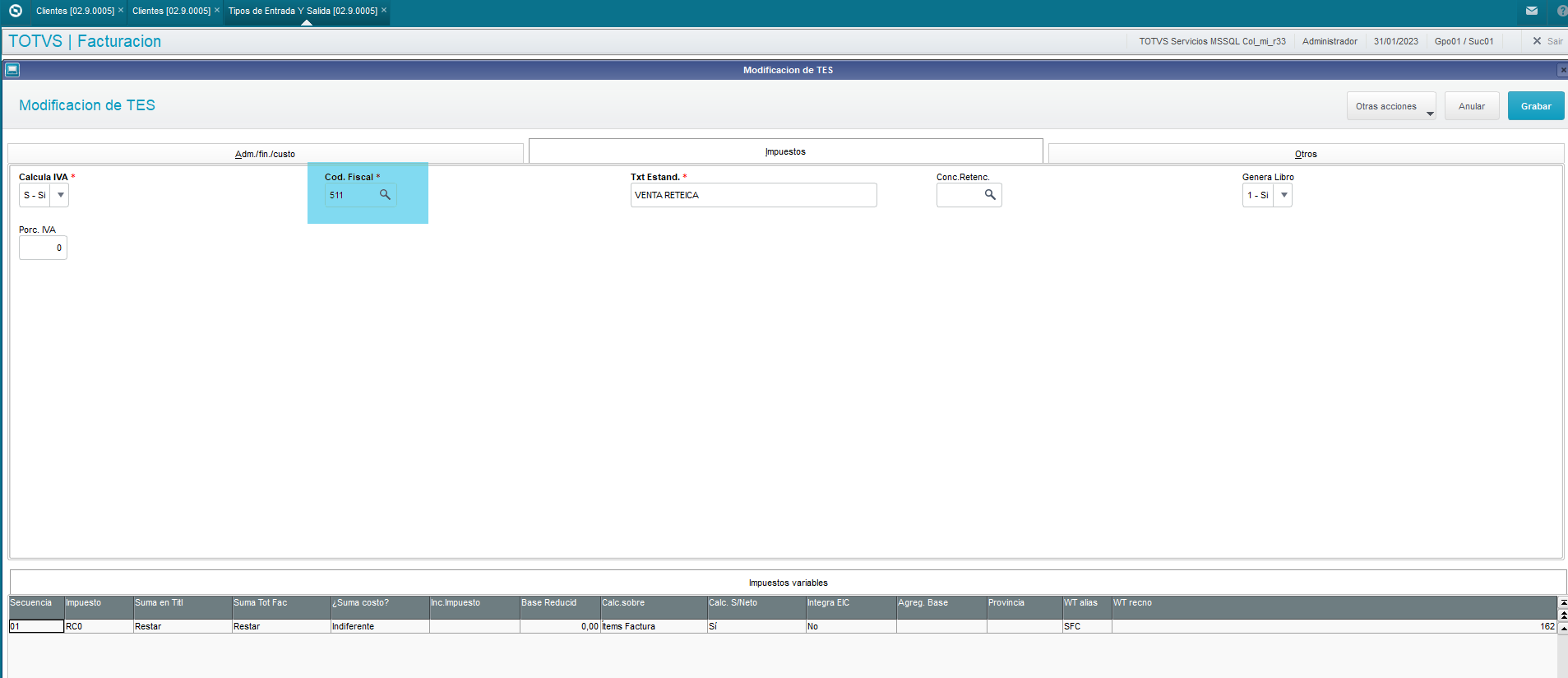Click the Restar cell under Suma en Titl
Image resolution: width=1568 pixels, height=678 pixels.
point(183,626)
